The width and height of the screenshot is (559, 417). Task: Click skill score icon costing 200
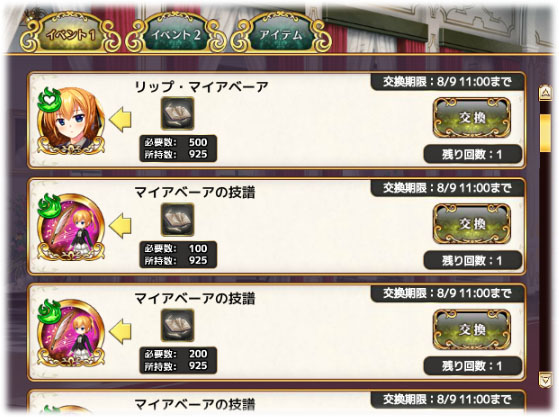click(x=71, y=333)
